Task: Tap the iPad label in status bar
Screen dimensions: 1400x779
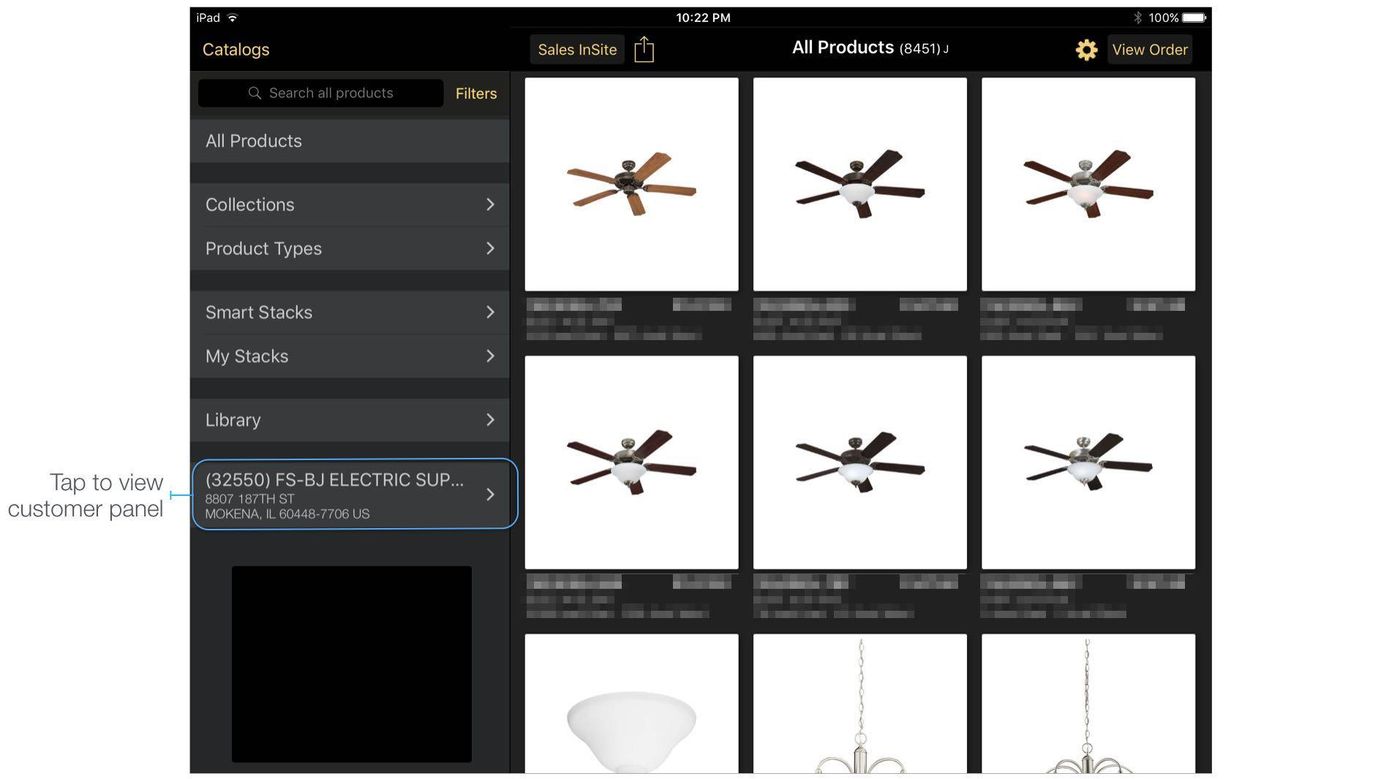Action: (208, 18)
